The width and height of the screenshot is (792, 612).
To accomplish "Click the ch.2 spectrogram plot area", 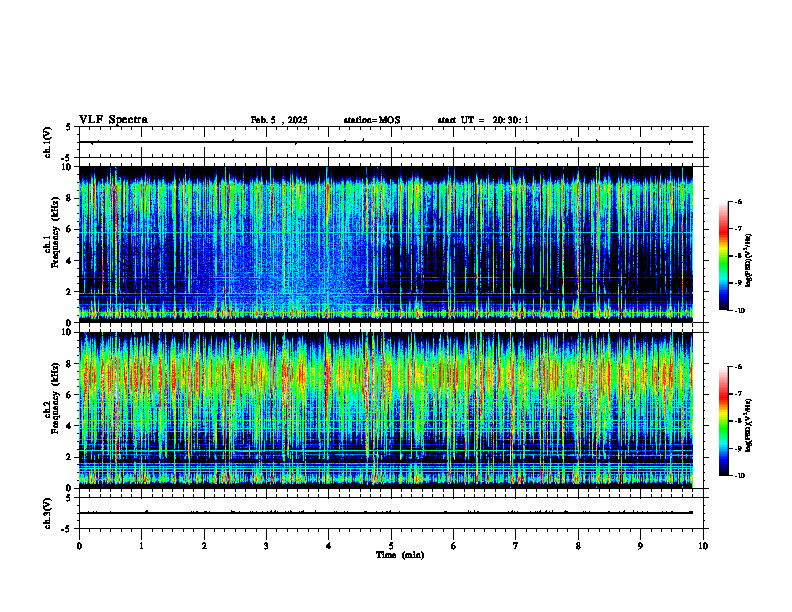I will tap(386, 410).
